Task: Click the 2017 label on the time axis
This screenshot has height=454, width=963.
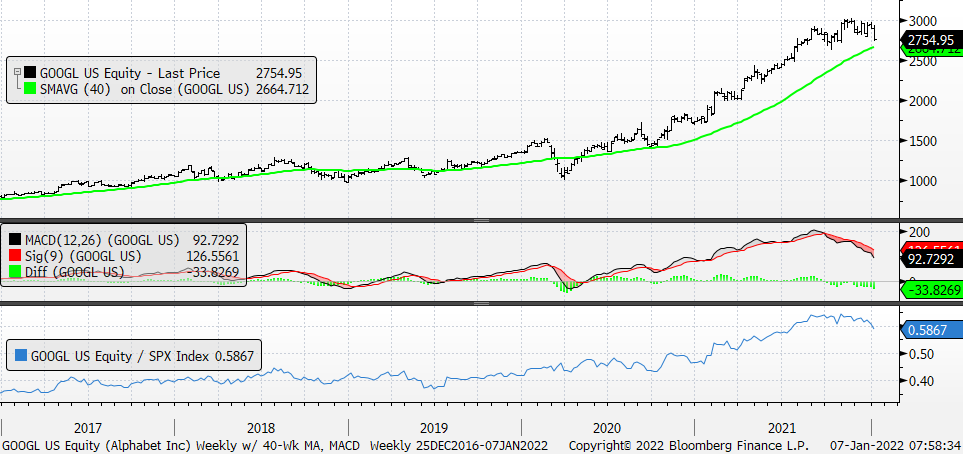Action: [88, 428]
